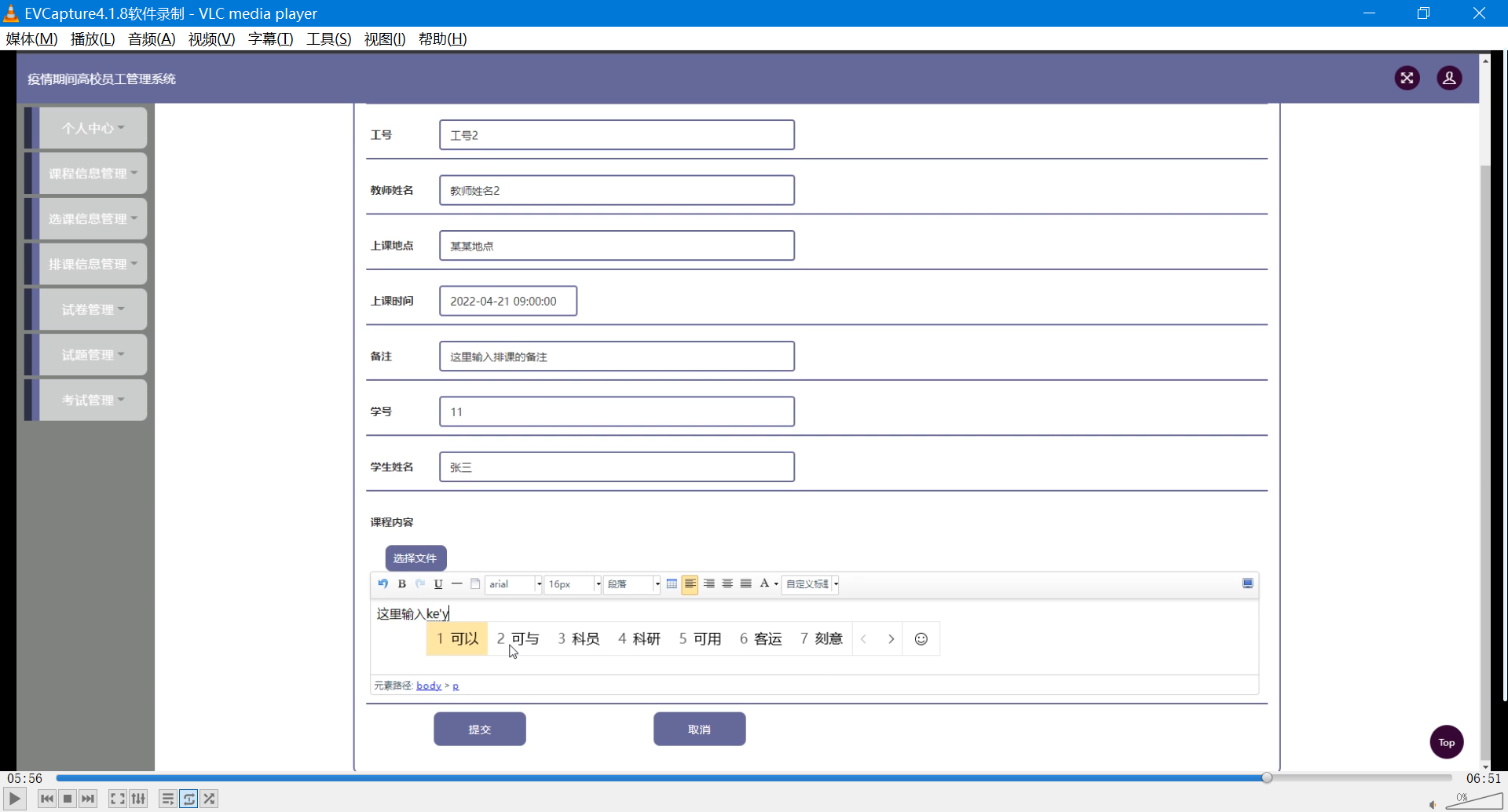Click the VLC play button
The height and width of the screenshot is (812, 1508).
click(15, 799)
